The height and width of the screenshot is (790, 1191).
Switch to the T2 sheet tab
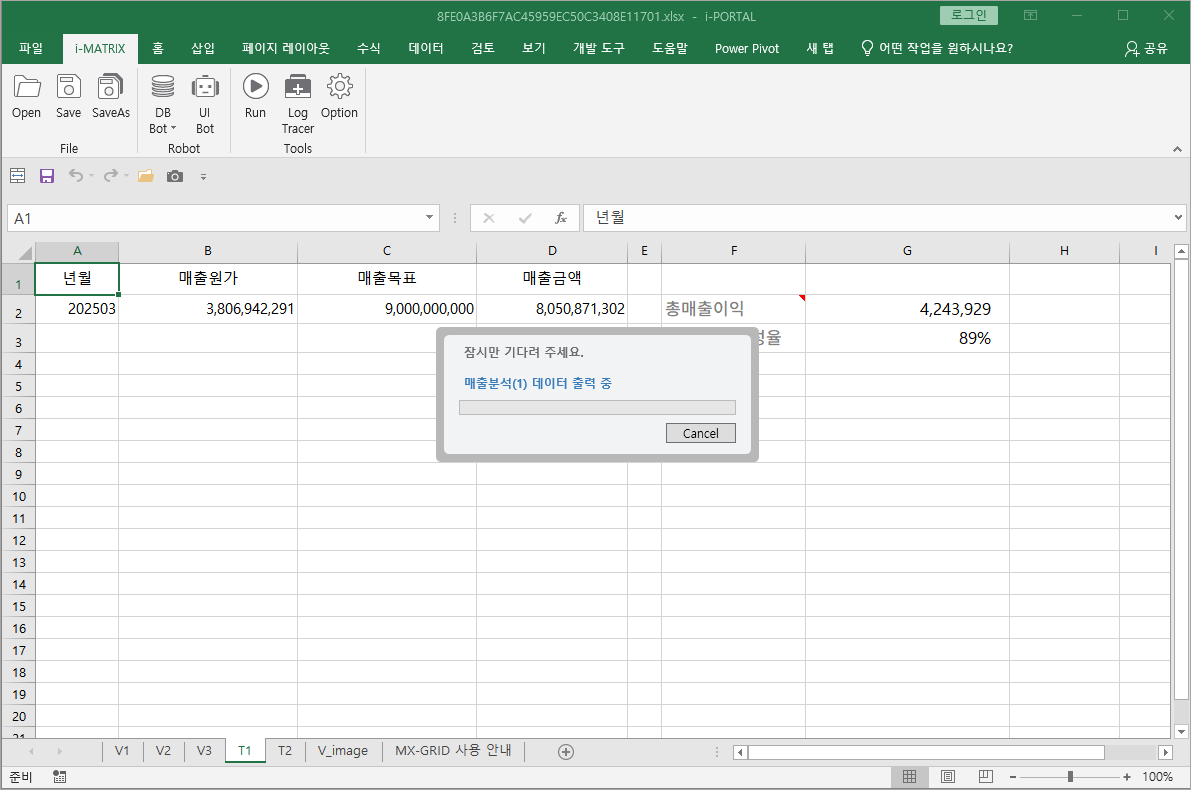pyautogui.click(x=285, y=751)
